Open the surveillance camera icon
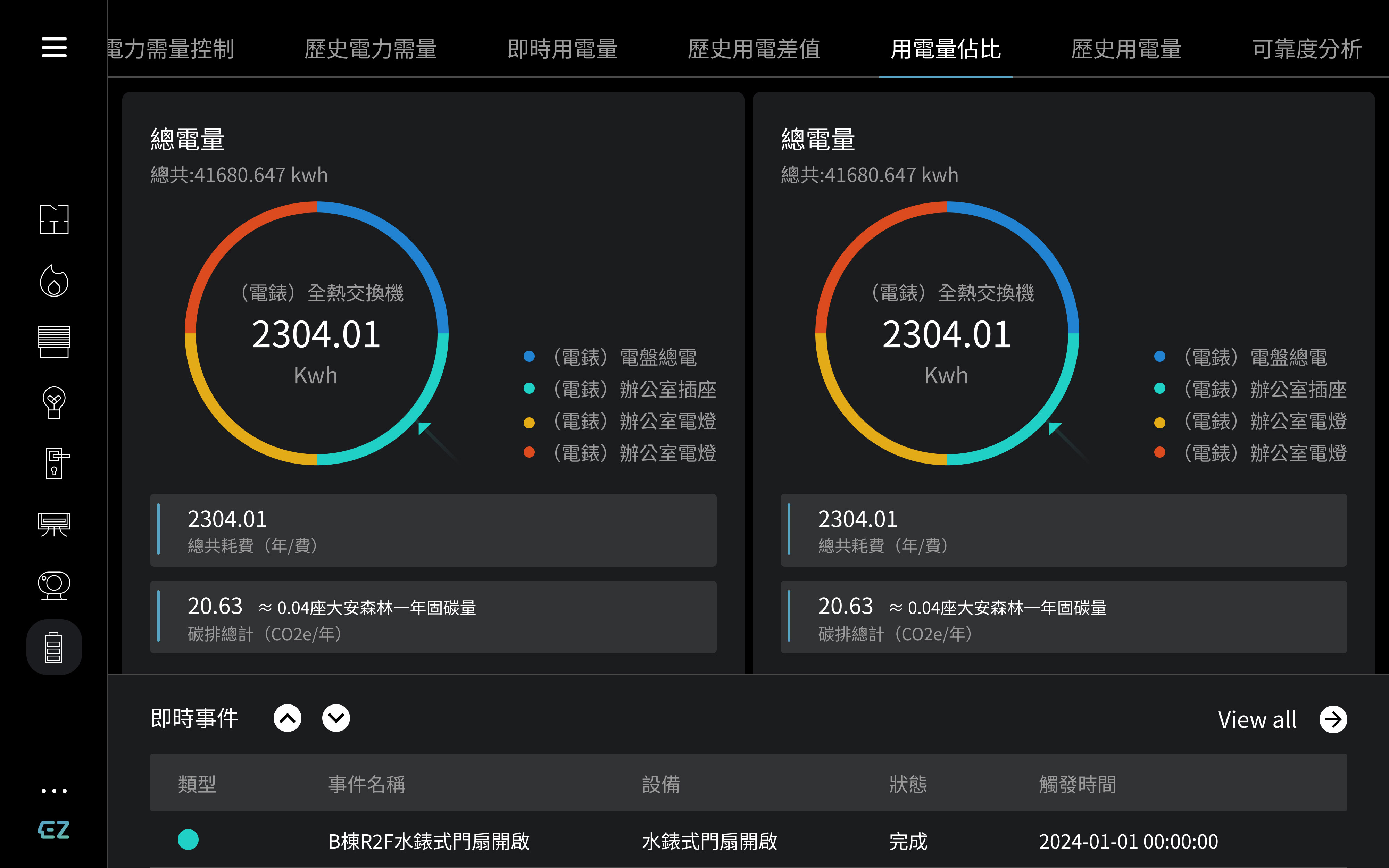Screen dimensions: 1389x868 (54, 586)
